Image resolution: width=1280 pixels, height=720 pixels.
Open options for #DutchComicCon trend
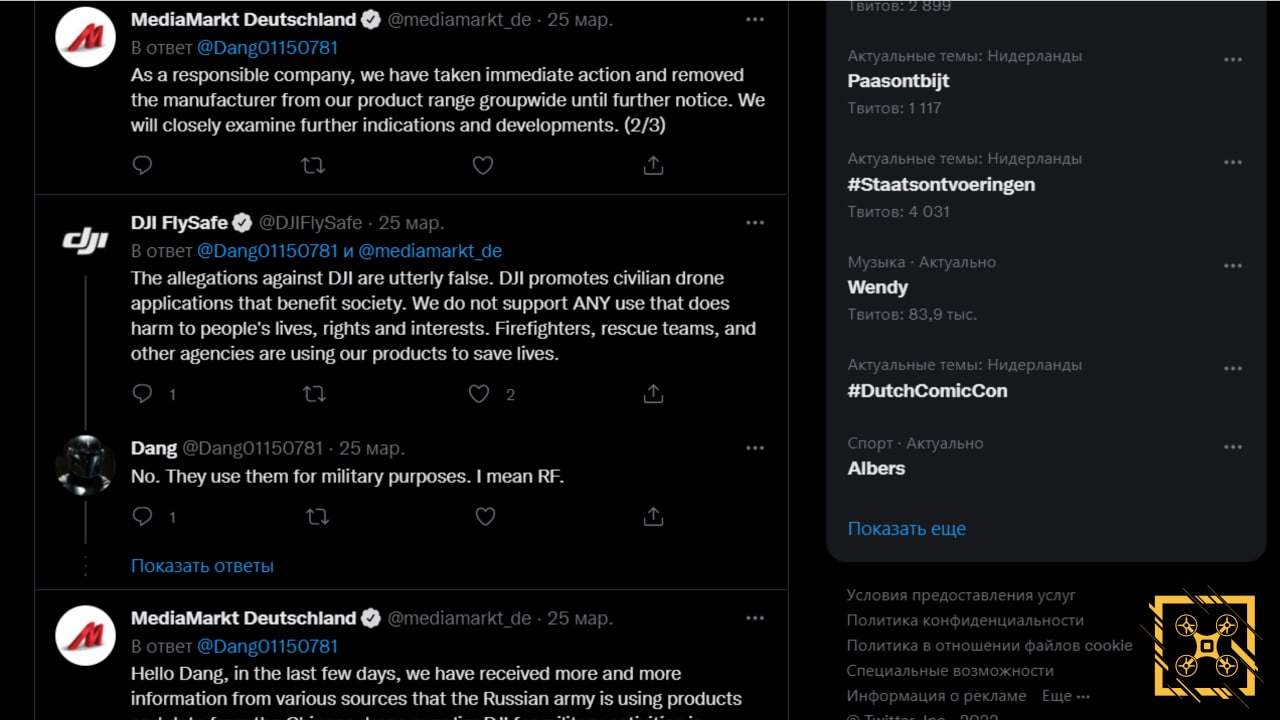[1233, 369]
